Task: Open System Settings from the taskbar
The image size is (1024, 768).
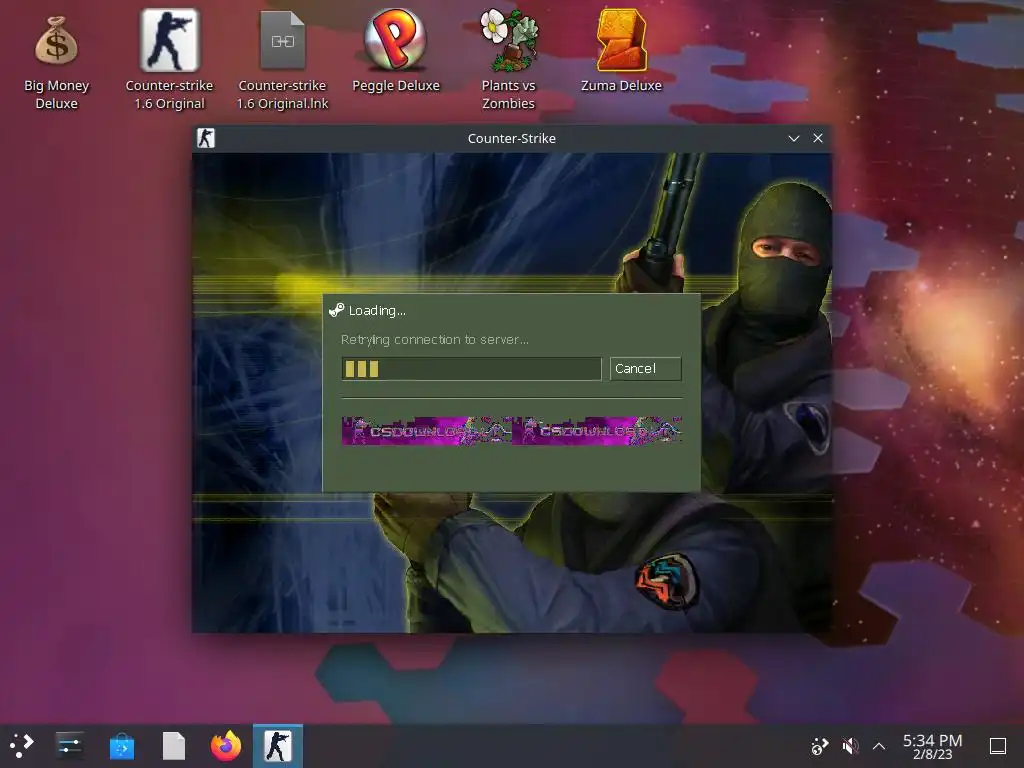Action: (69, 745)
